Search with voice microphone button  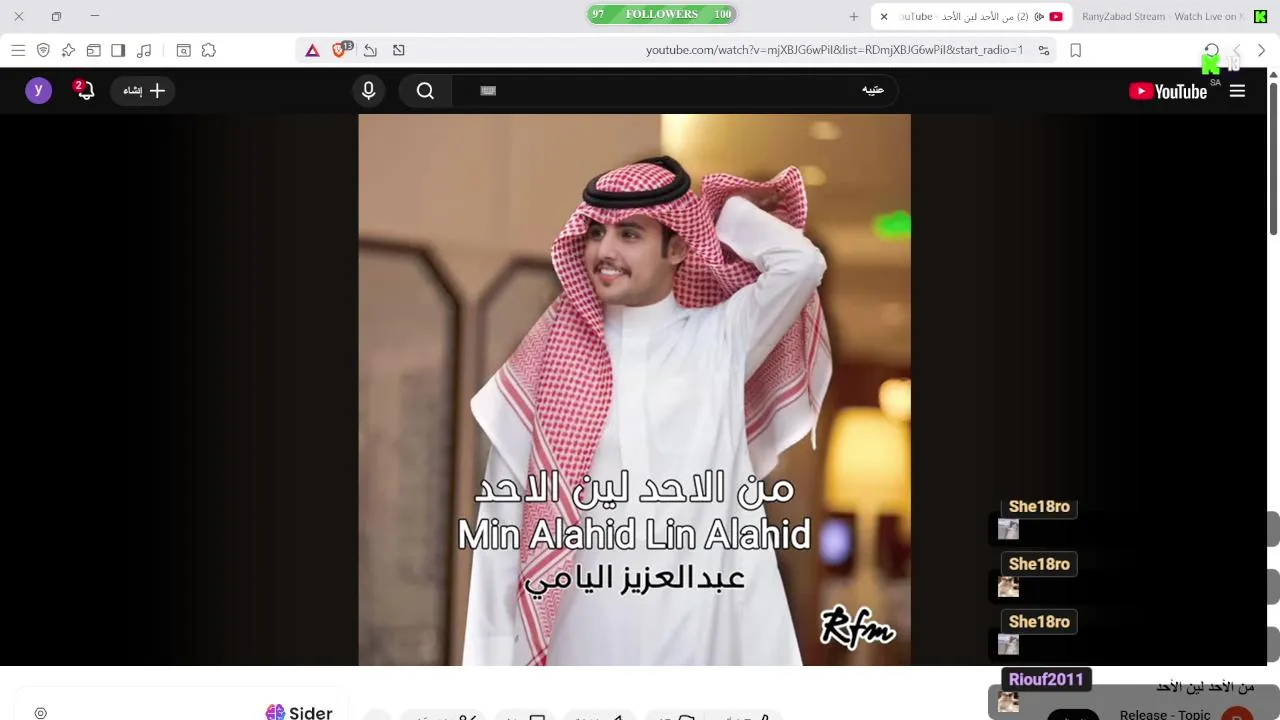[368, 91]
